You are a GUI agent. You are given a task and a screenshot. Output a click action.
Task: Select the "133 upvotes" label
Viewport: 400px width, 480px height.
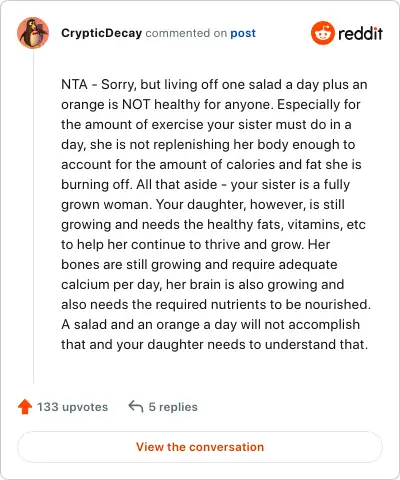click(x=72, y=407)
